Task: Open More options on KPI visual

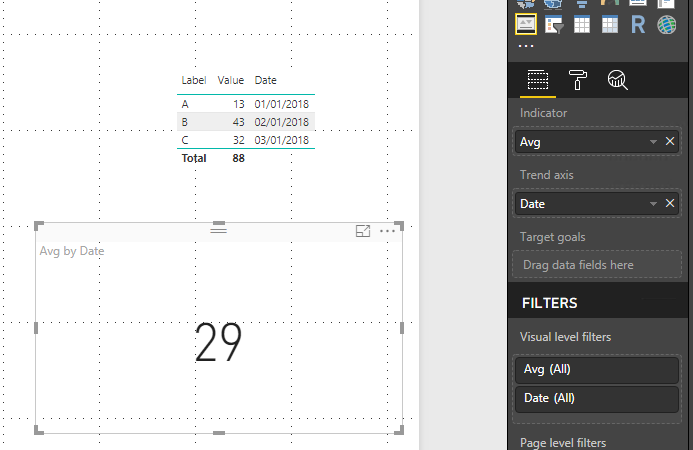Action: click(388, 231)
